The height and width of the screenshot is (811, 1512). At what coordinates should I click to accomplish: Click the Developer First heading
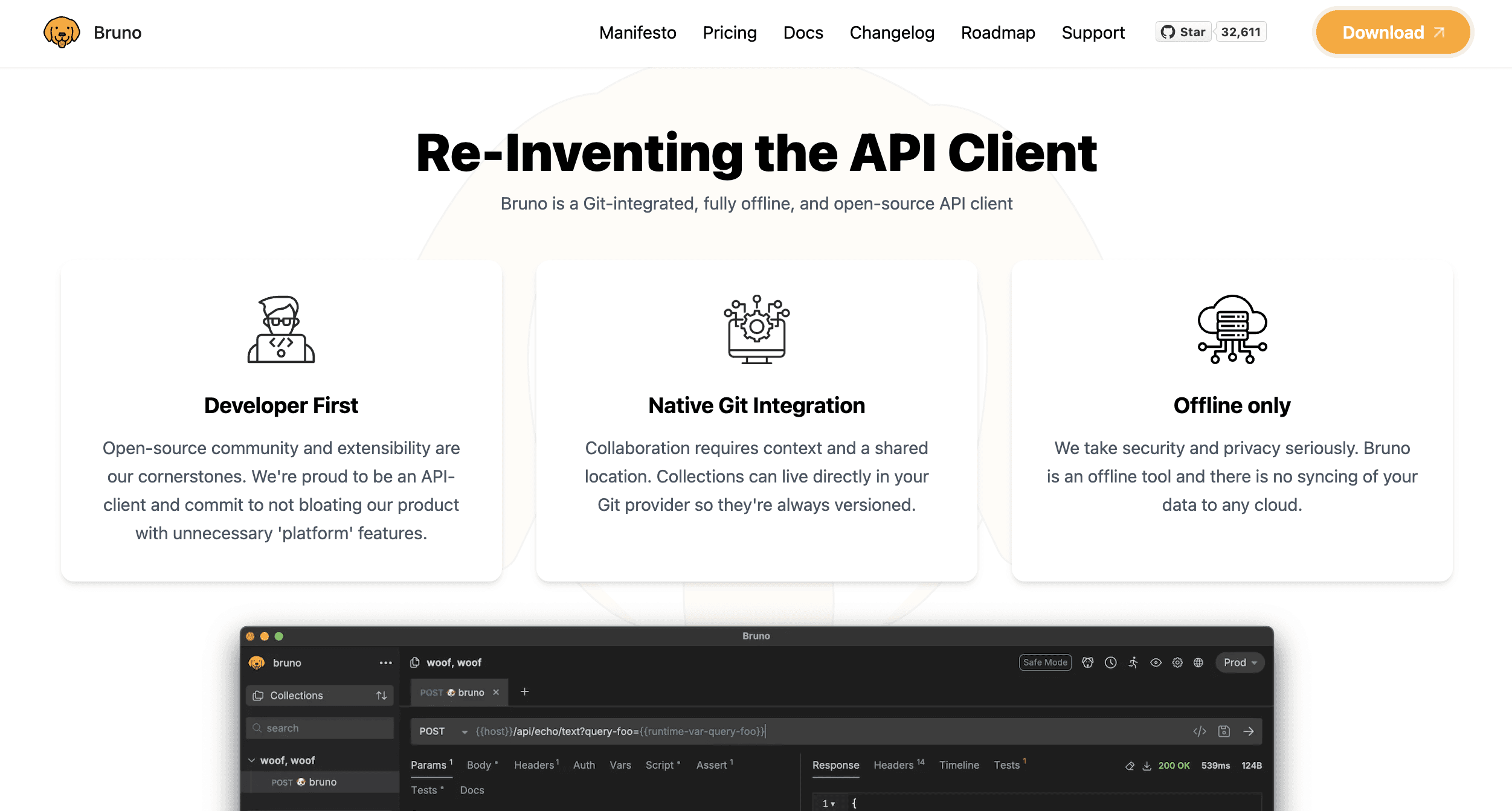point(281,405)
